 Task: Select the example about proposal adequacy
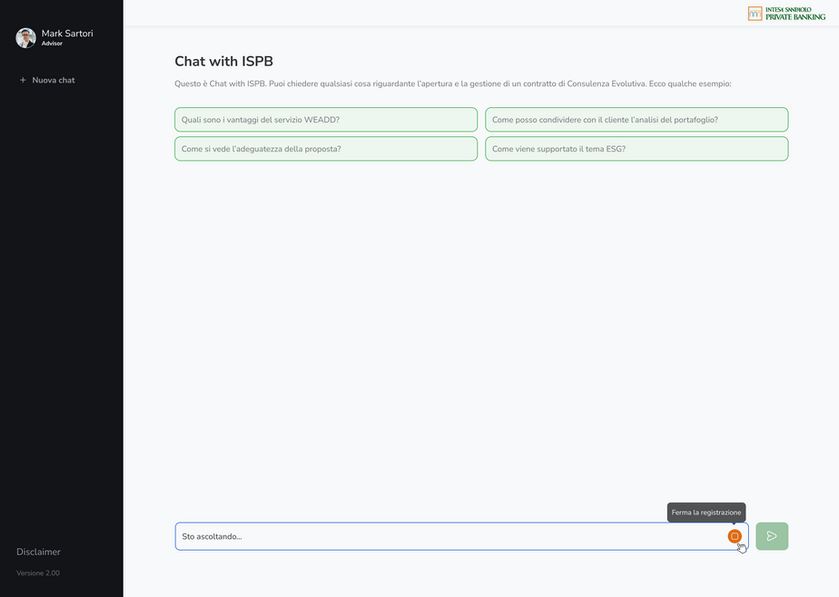(x=326, y=149)
